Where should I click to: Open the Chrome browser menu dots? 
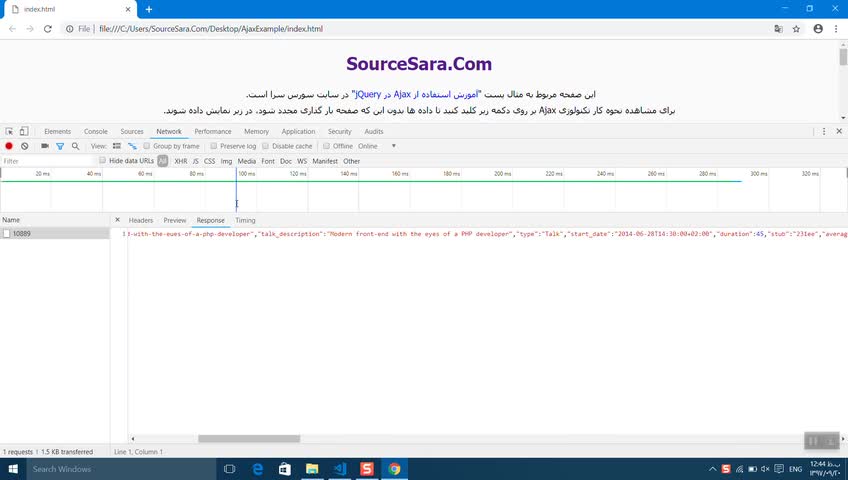(836, 29)
